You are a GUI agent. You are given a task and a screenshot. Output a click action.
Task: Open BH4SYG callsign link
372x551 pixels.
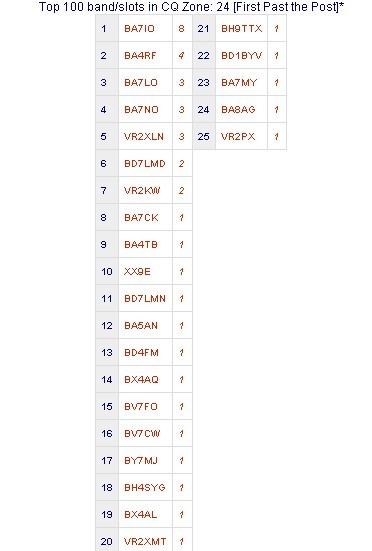[144, 488]
